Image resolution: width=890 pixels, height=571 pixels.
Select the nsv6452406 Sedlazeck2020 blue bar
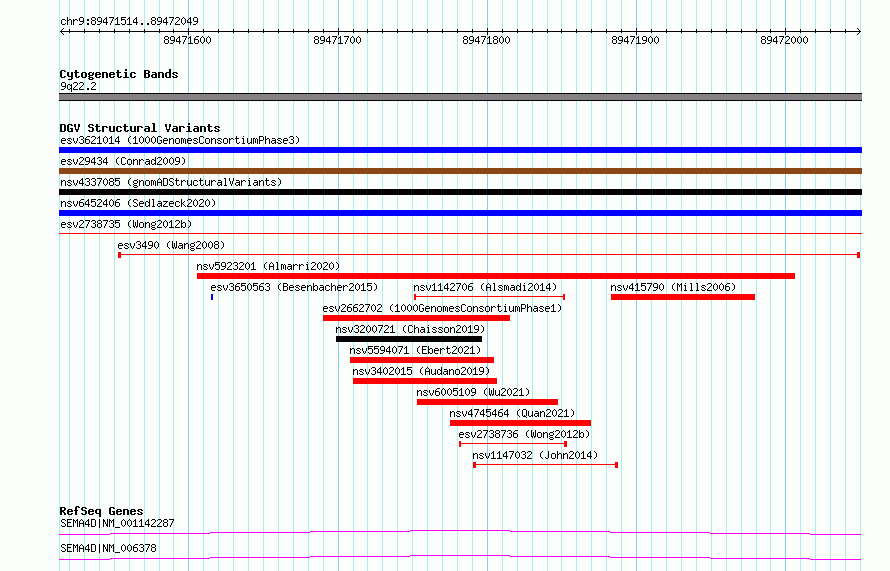point(460,213)
